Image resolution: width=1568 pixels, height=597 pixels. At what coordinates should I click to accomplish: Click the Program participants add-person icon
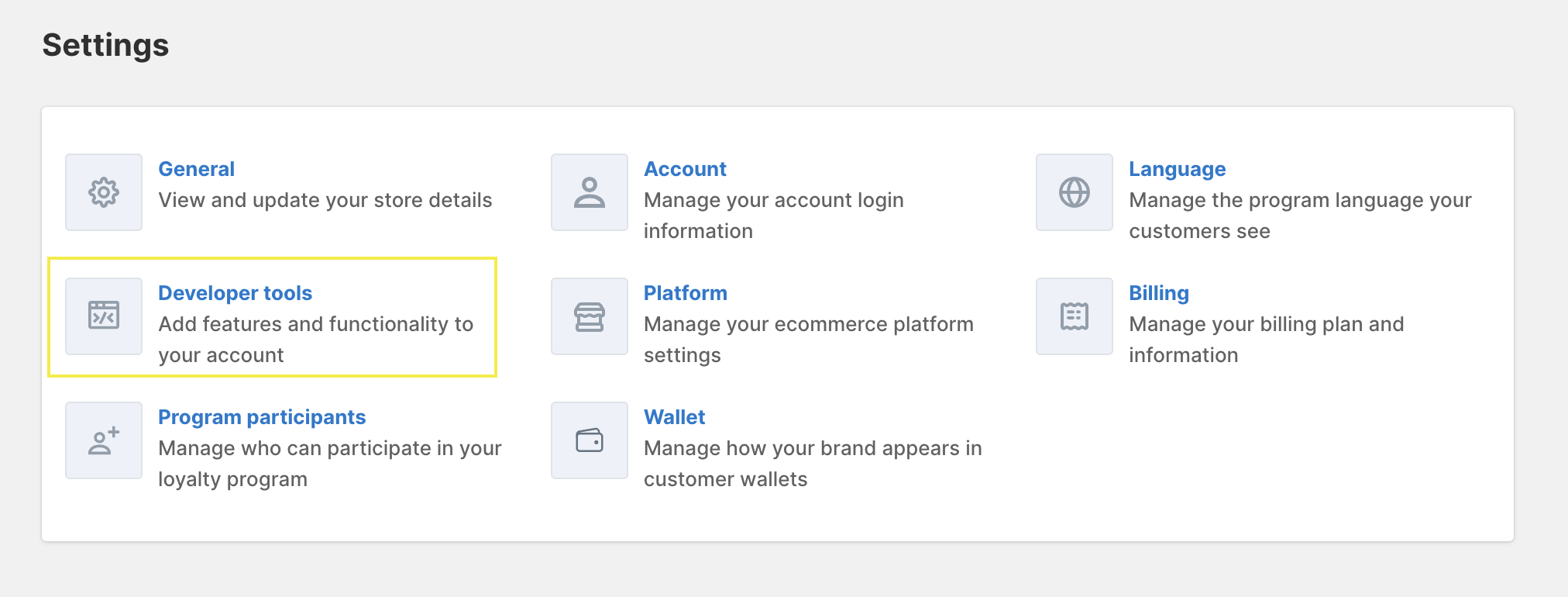pyautogui.click(x=104, y=440)
